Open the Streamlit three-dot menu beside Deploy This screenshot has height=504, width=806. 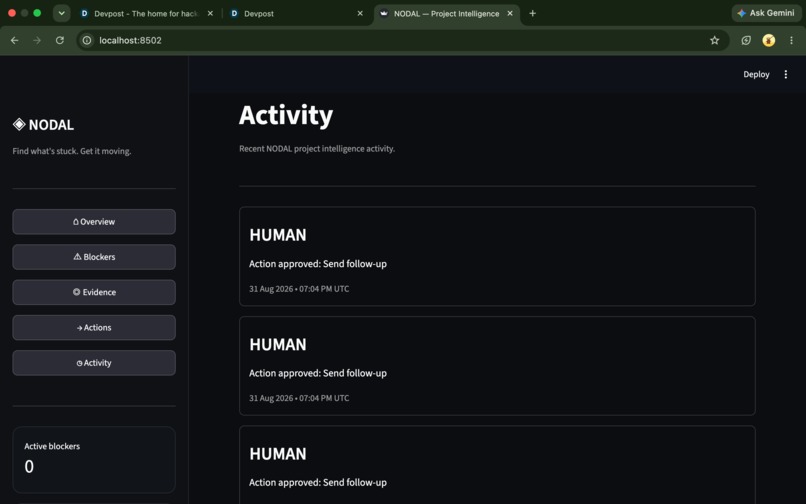pyautogui.click(x=785, y=75)
